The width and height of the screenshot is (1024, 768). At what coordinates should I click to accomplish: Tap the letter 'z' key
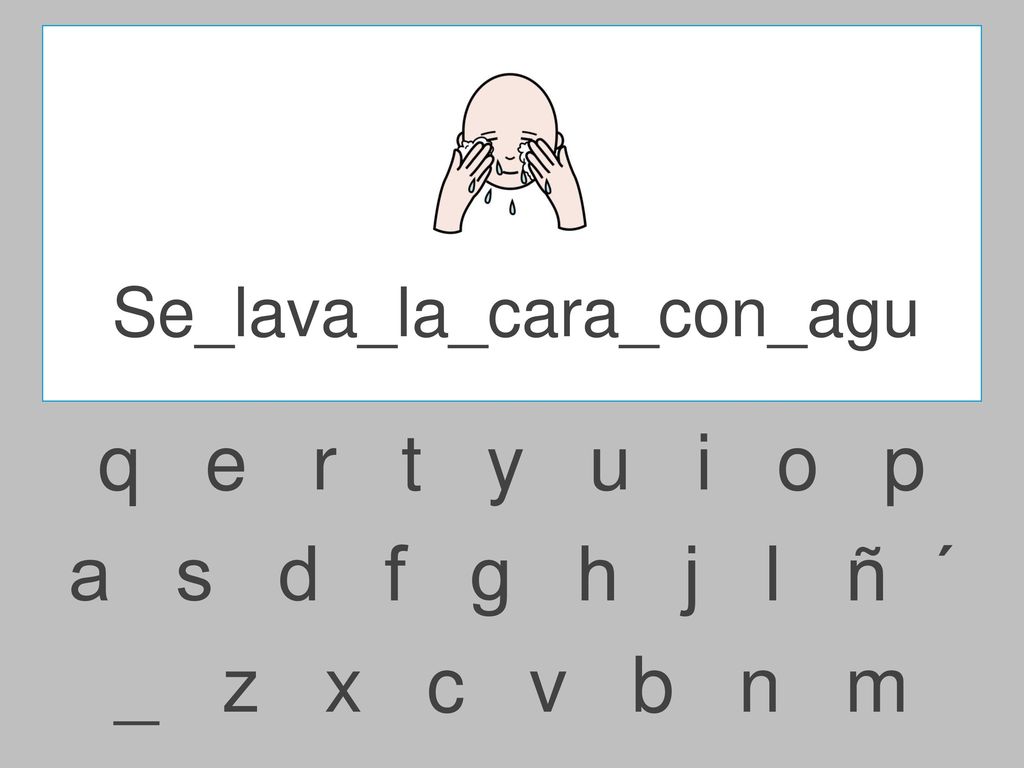coord(240,690)
